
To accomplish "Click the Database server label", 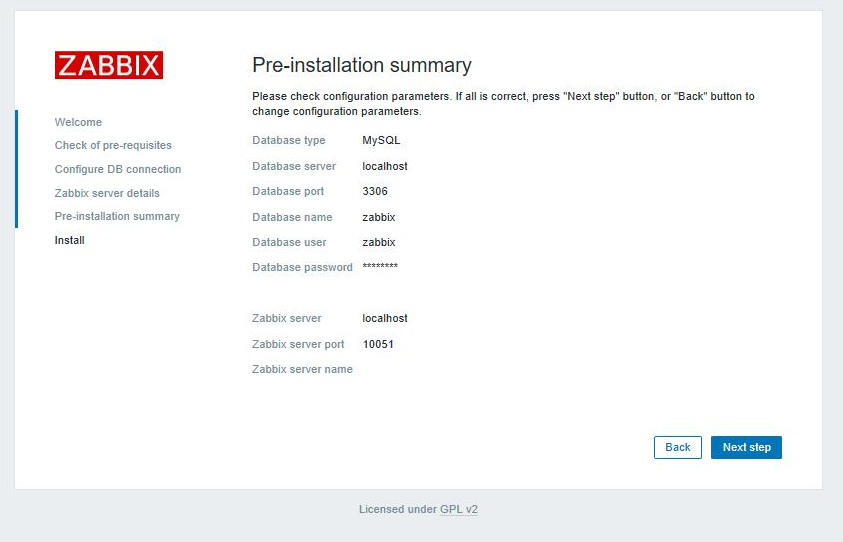I will point(294,166).
